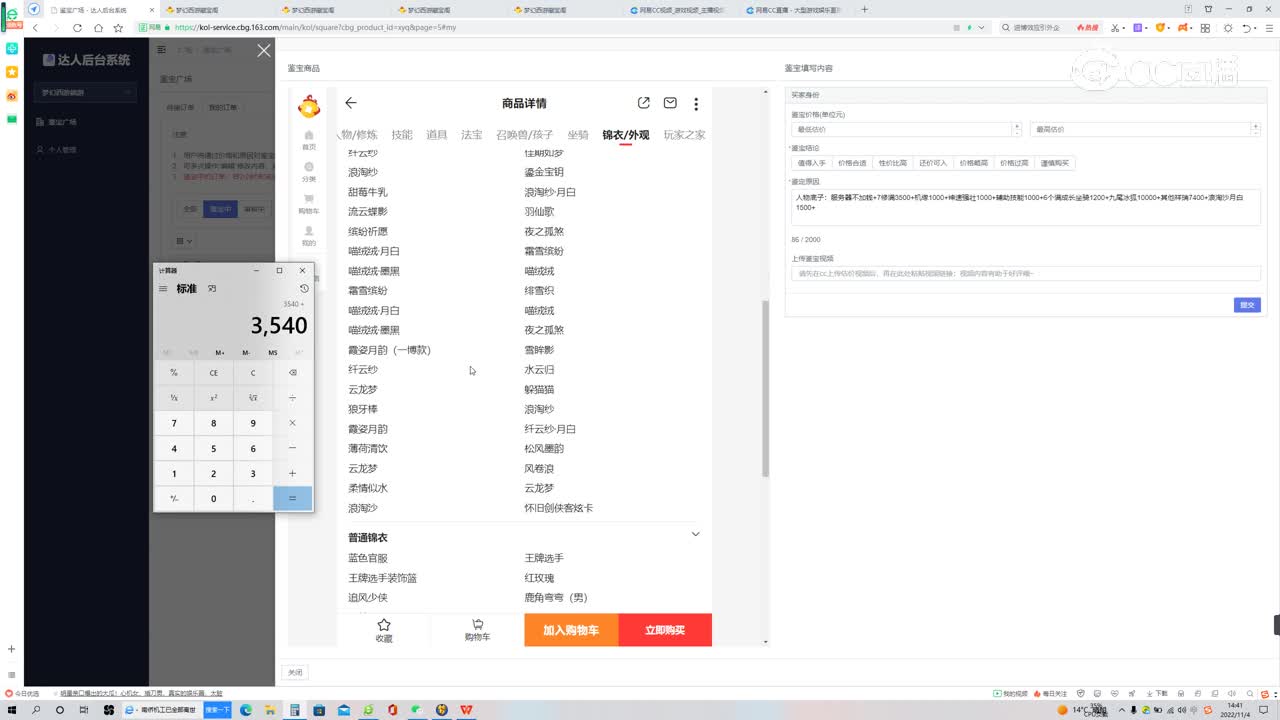Screen dimensions: 1280x720
Task: Select the 值得入手 conclusion option
Action: pos(811,163)
